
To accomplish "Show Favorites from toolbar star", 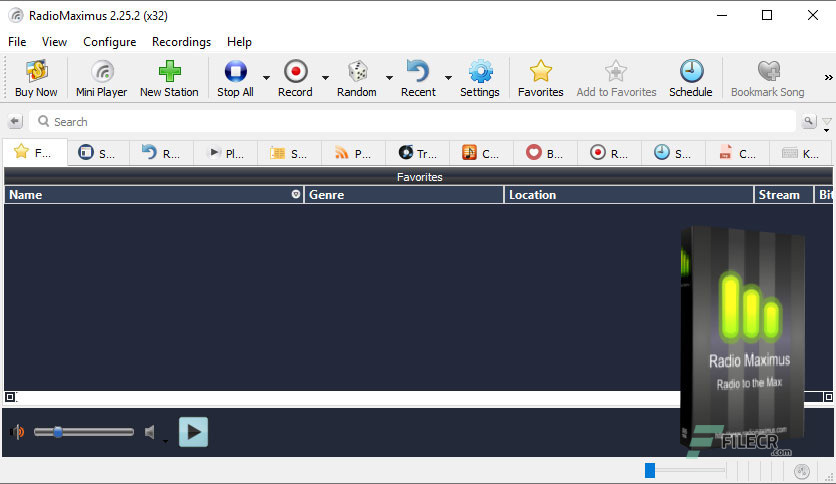I will 541,78.
